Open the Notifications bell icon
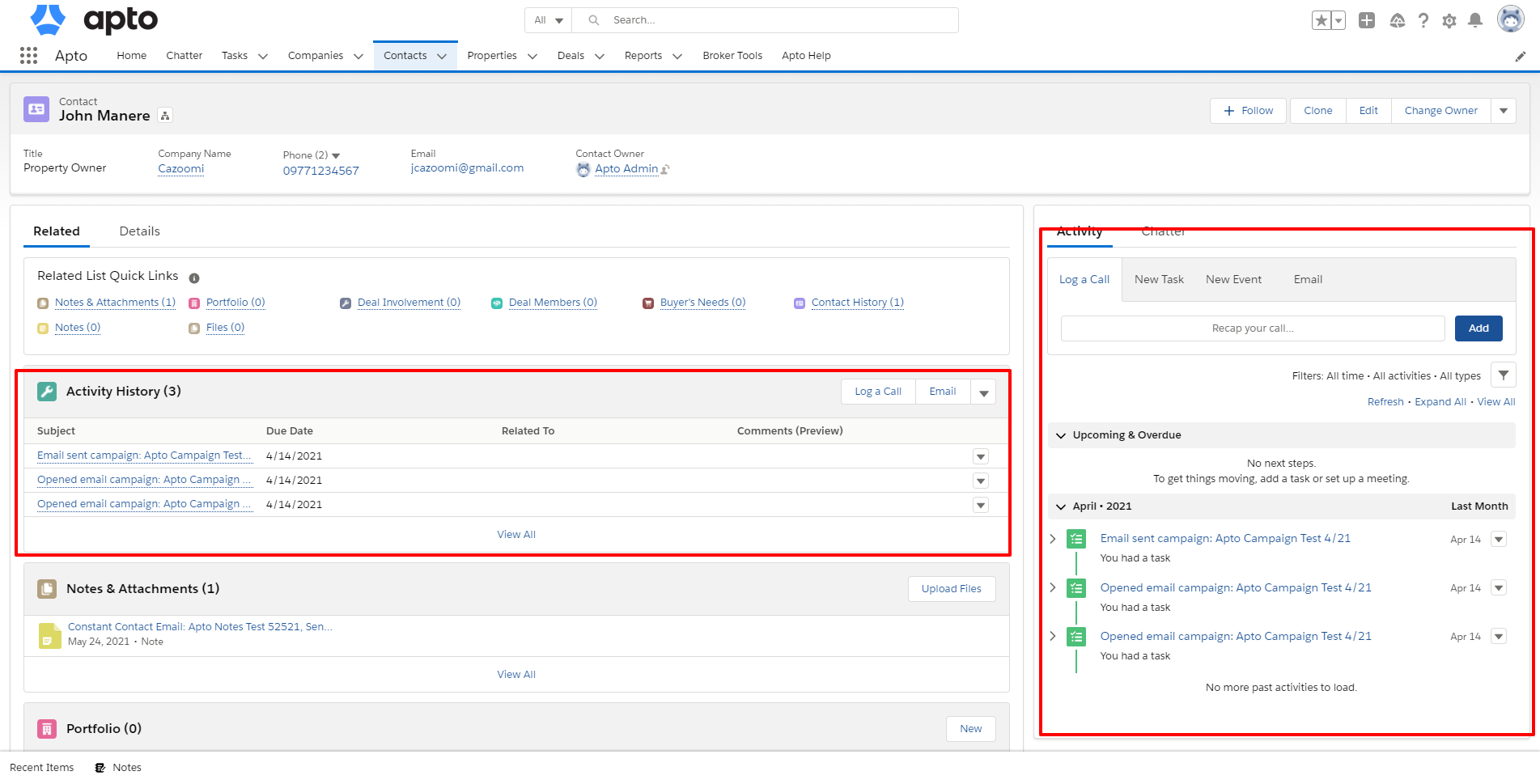Viewport: 1540px width, 784px height. point(1475,21)
